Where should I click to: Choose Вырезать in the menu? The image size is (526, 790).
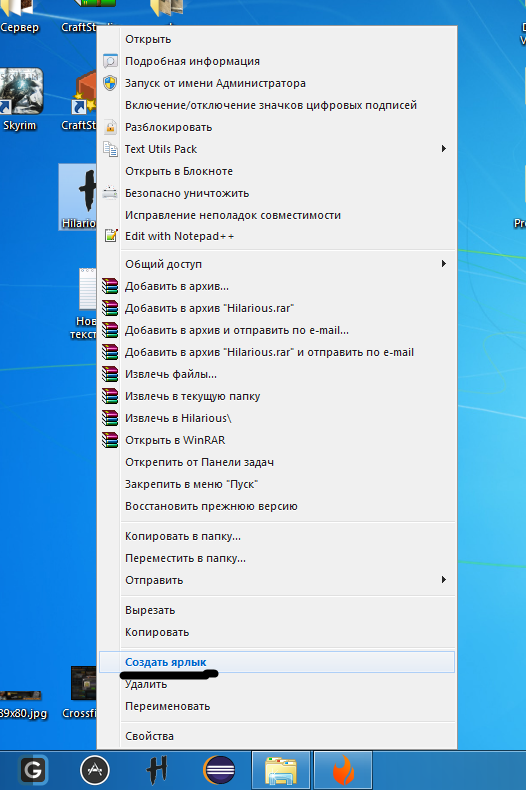click(277, 610)
